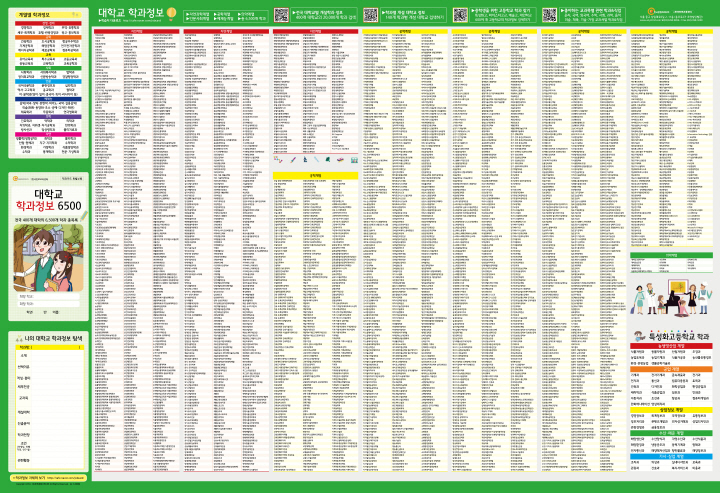Click the QR code left of the 전국 대학교별 box

[281, 15]
